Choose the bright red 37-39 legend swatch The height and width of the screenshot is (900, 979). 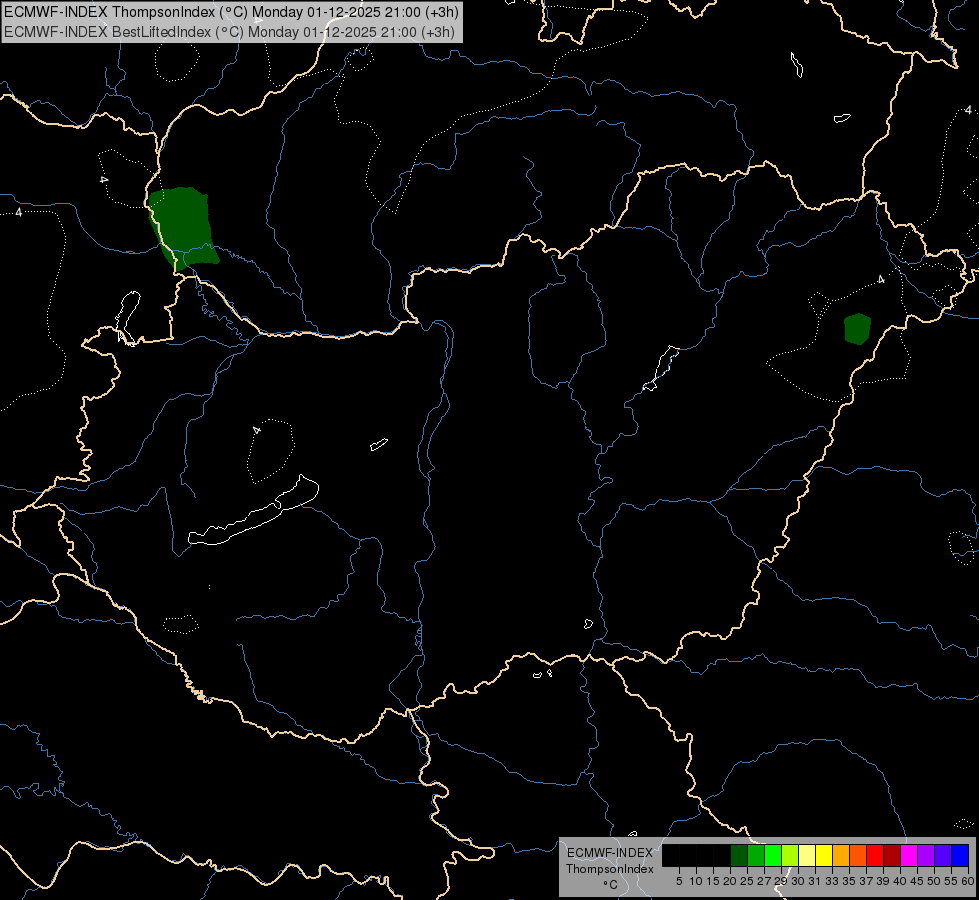875,855
